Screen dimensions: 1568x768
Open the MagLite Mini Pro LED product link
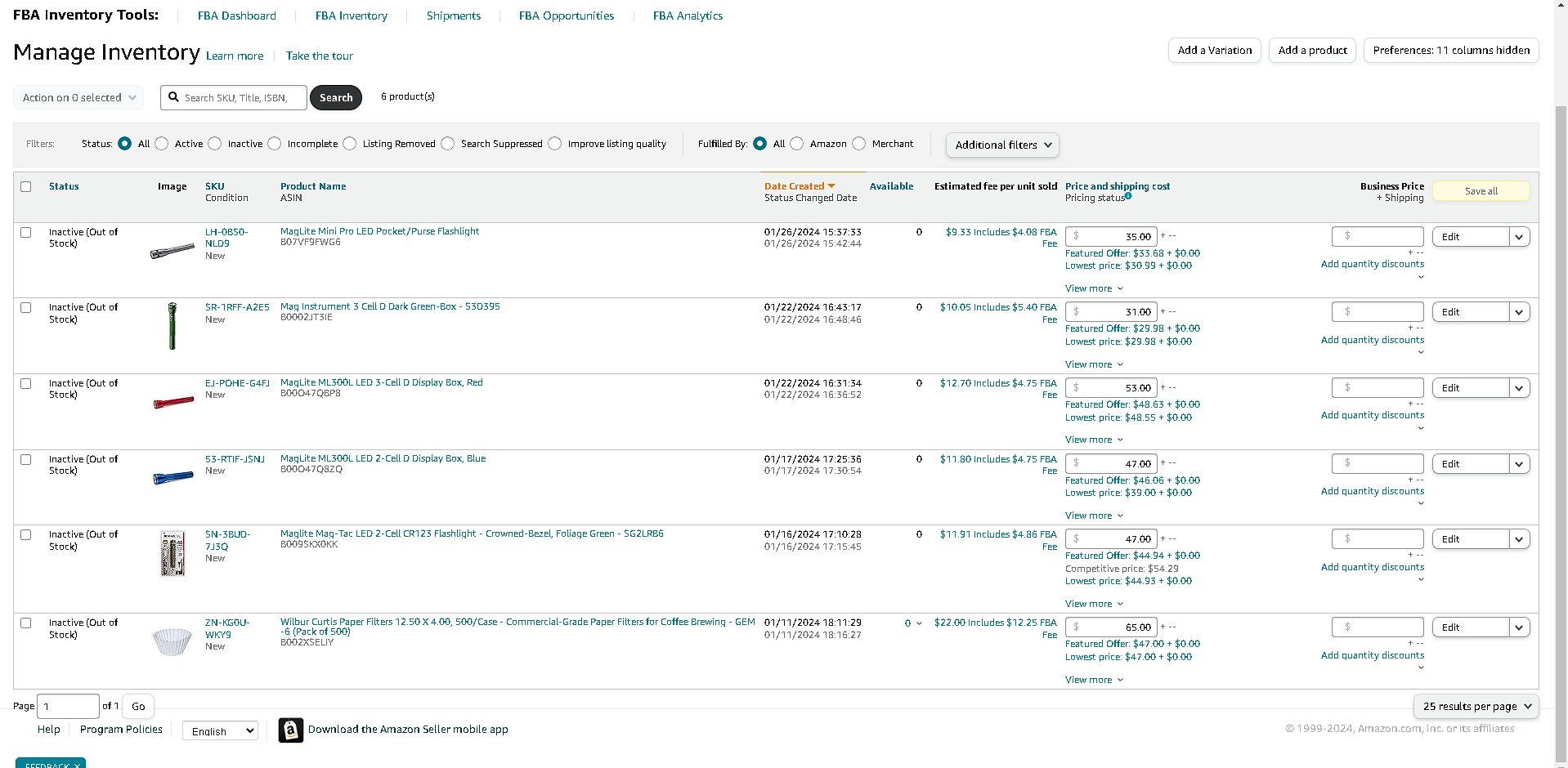pyautogui.click(x=380, y=231)
